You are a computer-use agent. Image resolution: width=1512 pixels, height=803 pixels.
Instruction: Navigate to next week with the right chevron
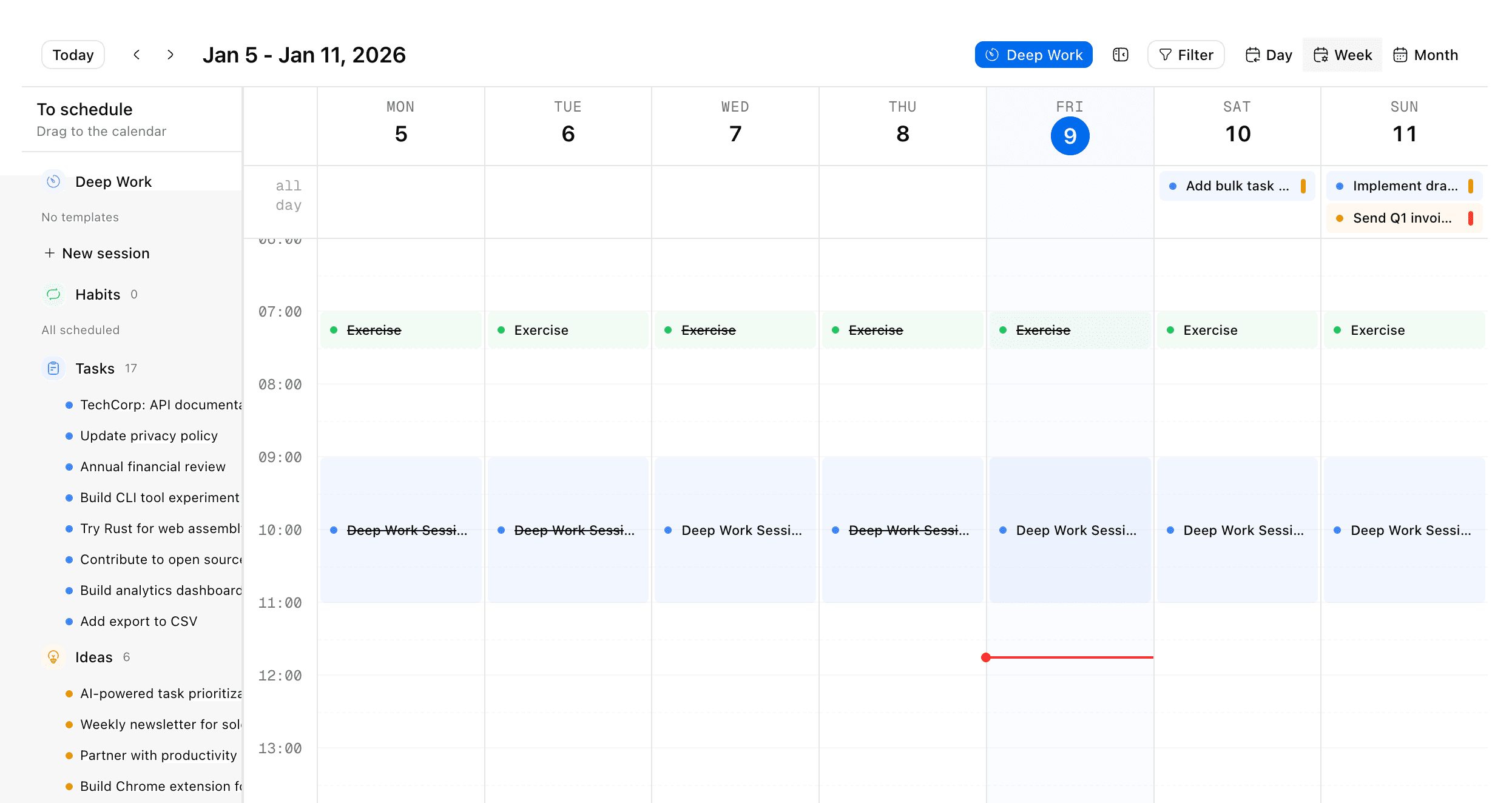tap(170, 54)
